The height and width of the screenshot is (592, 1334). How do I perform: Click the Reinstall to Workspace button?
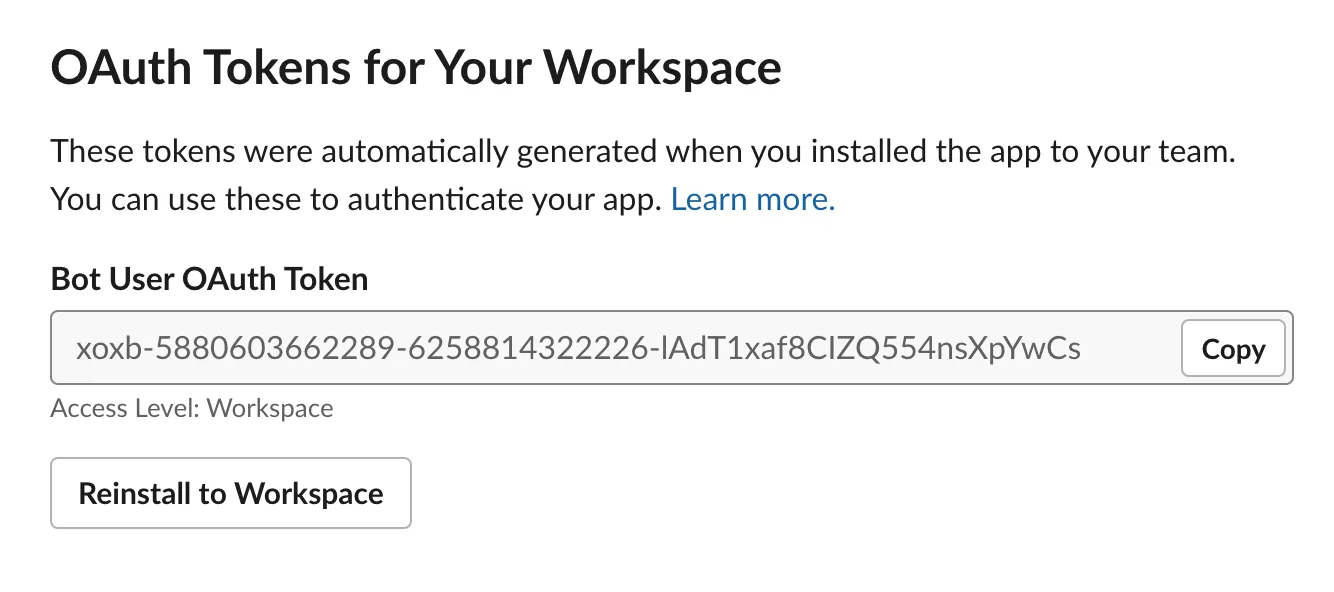231,493
